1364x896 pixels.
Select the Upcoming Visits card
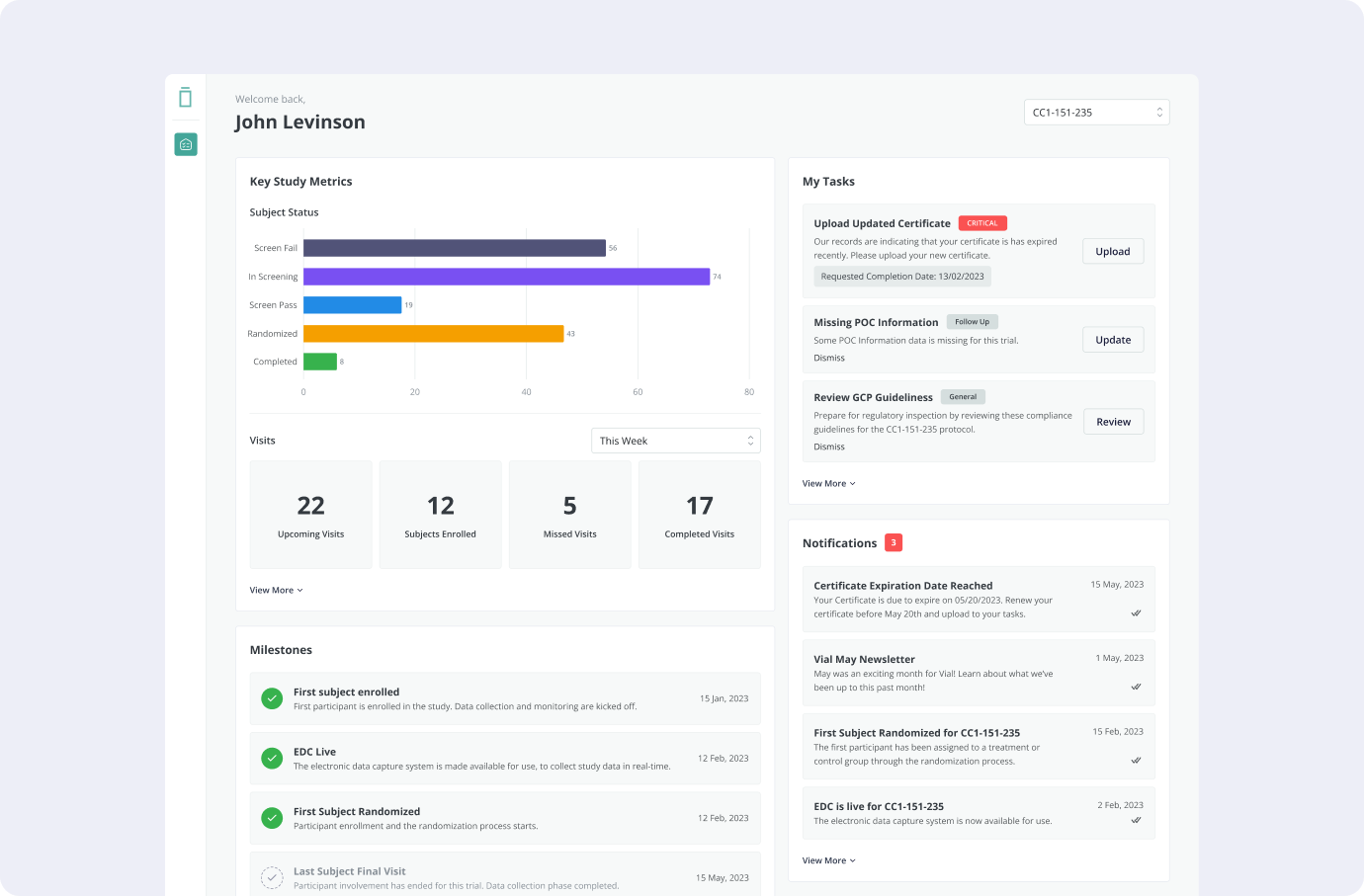[311, 515]
